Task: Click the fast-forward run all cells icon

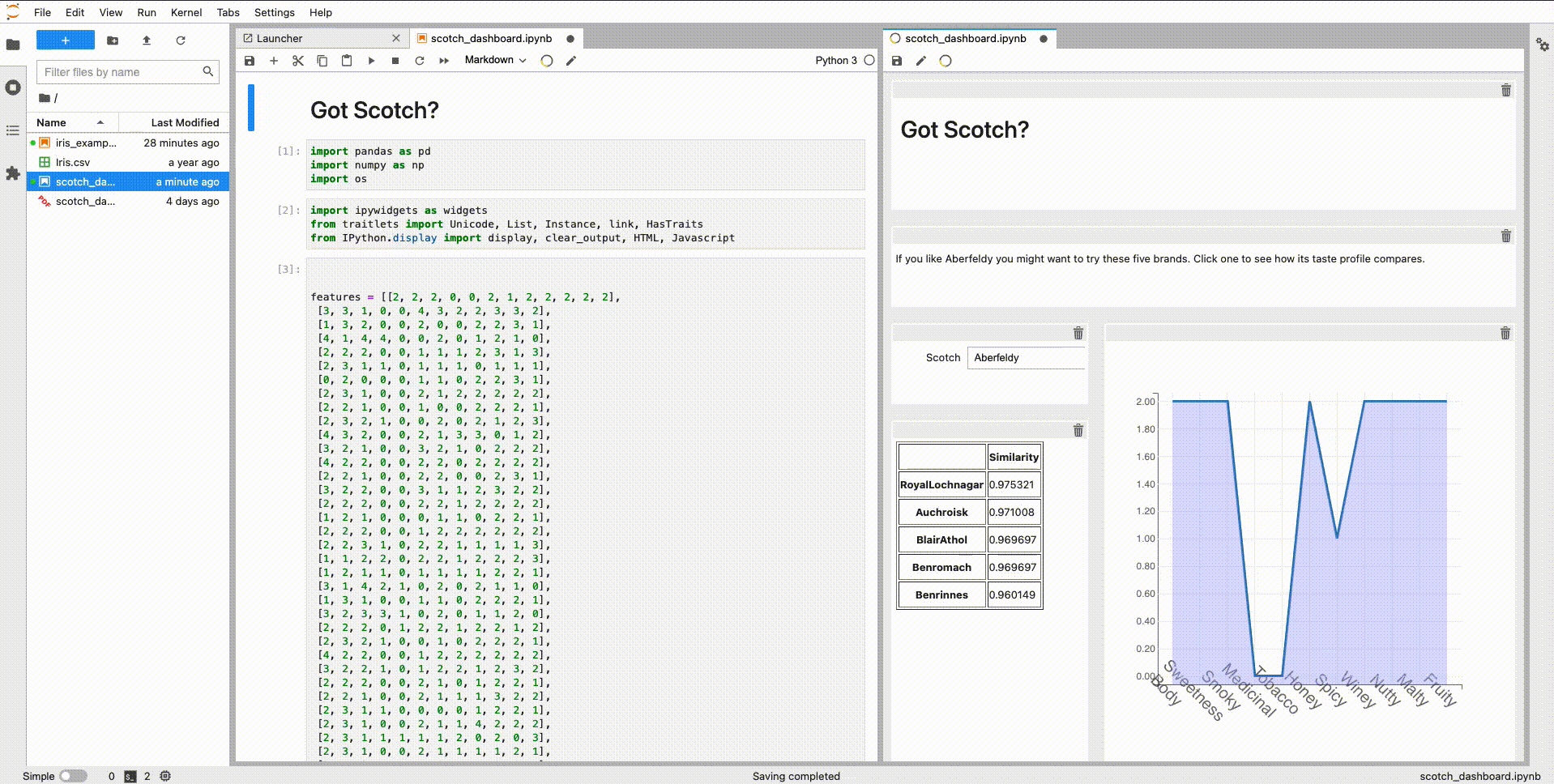Action: [444, 61]
